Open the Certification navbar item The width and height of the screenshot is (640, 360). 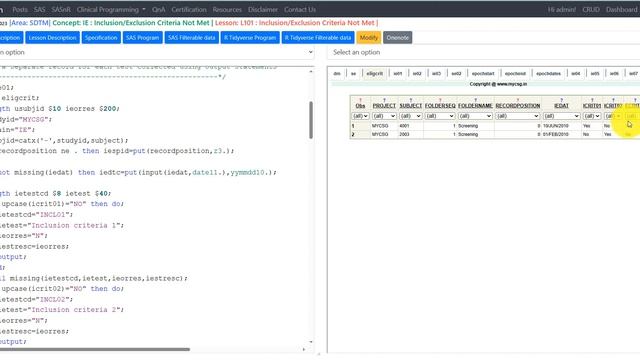pos(189,9)
